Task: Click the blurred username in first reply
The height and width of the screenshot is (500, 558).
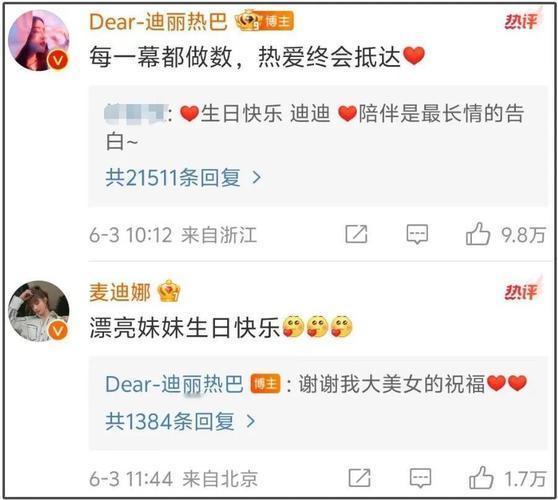Action: tap(135, 114)
